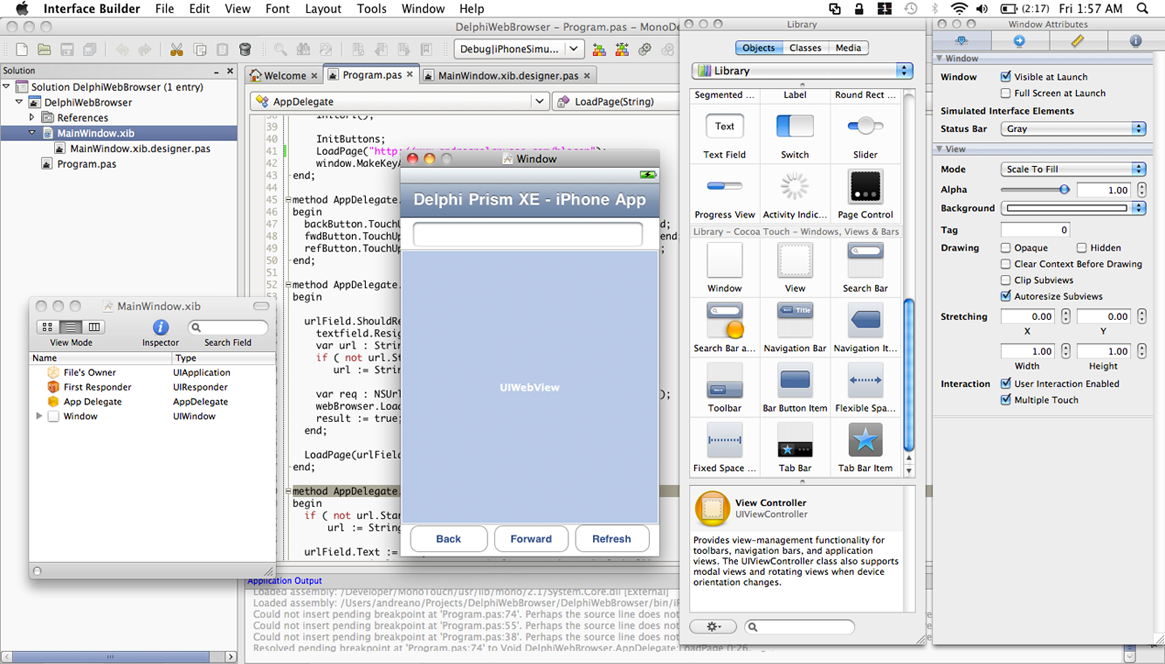Toggle the Multiple Touch checkbox
This screenshot has height=664, width=1165.
click(x=1006, y=400)
